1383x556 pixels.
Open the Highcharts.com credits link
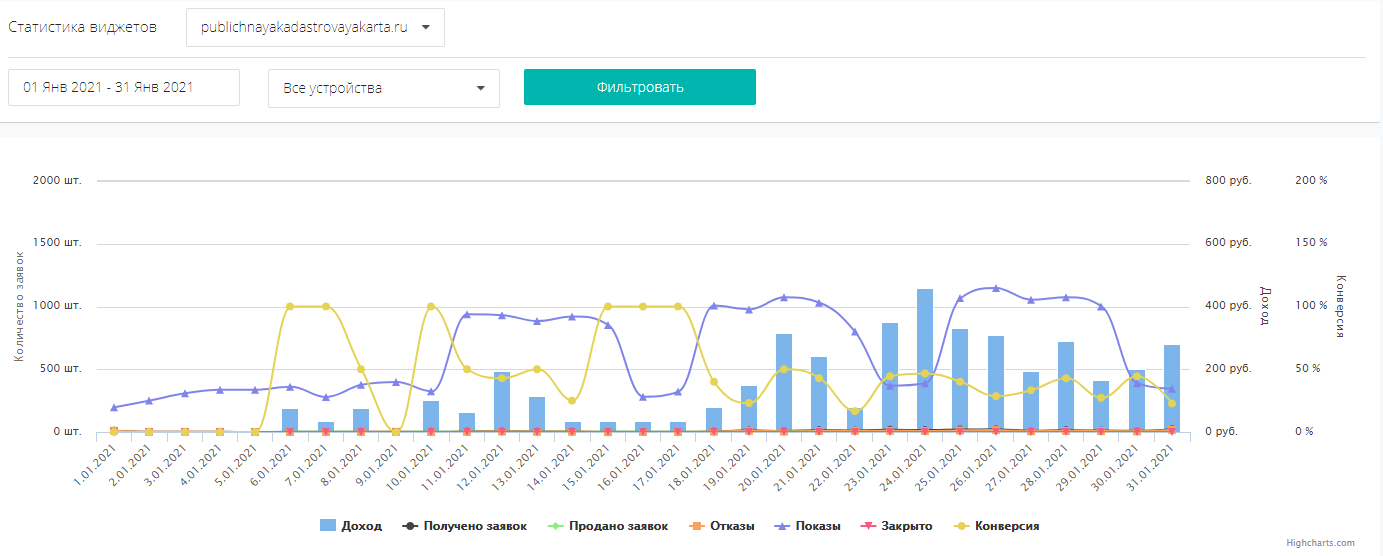[1321, 543]
